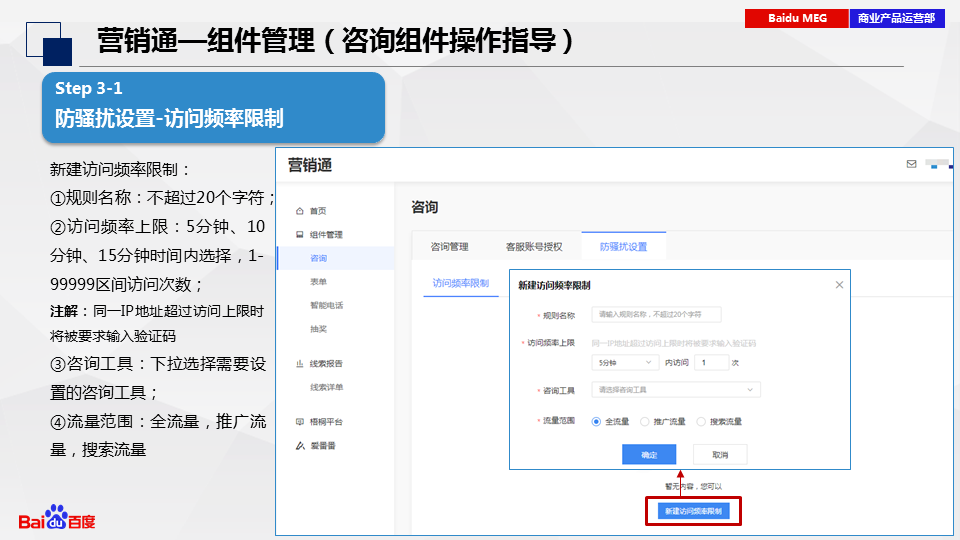Click the 规则名称 input field
Screen dimensions: 960x540
pos(656,315)
